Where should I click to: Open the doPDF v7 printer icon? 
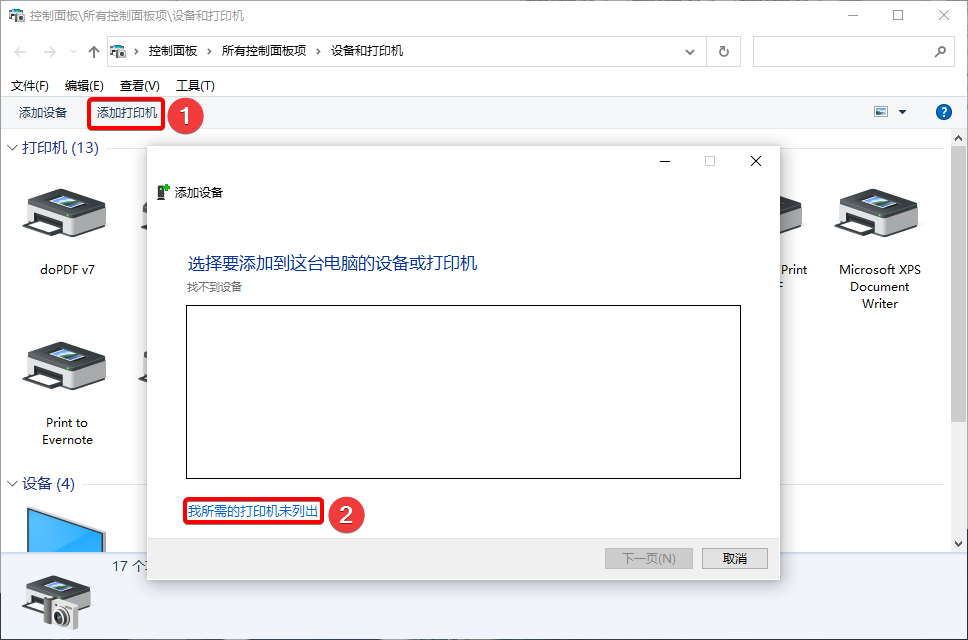[x=65, y=213]
